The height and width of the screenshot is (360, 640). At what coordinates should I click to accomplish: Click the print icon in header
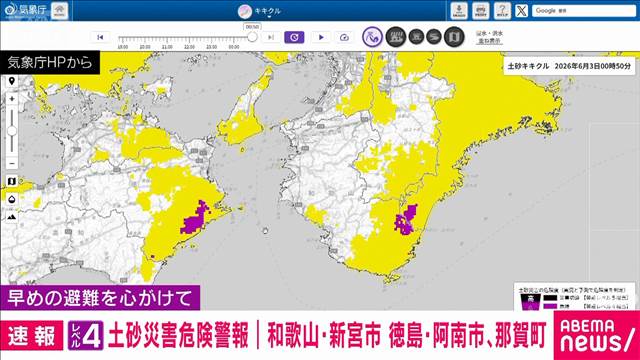point(480,11)
